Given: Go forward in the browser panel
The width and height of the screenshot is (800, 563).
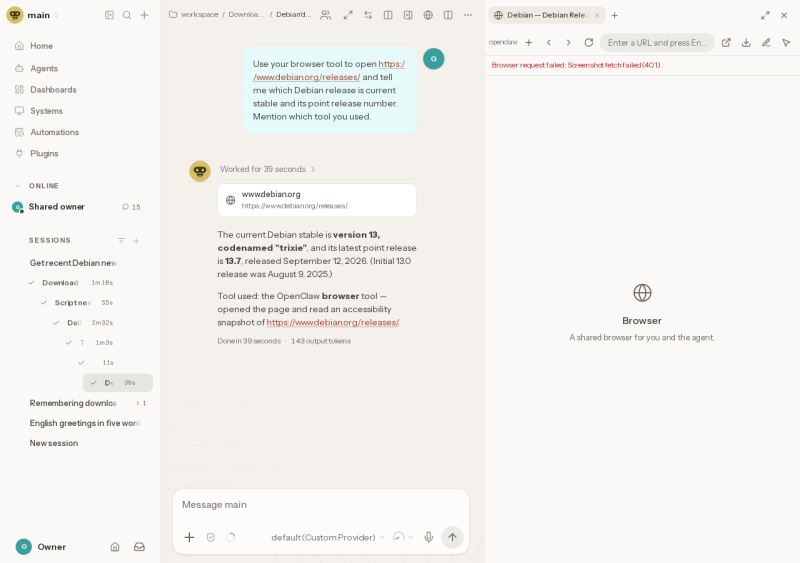Looking at the screenshot, I should click(568, 42).
